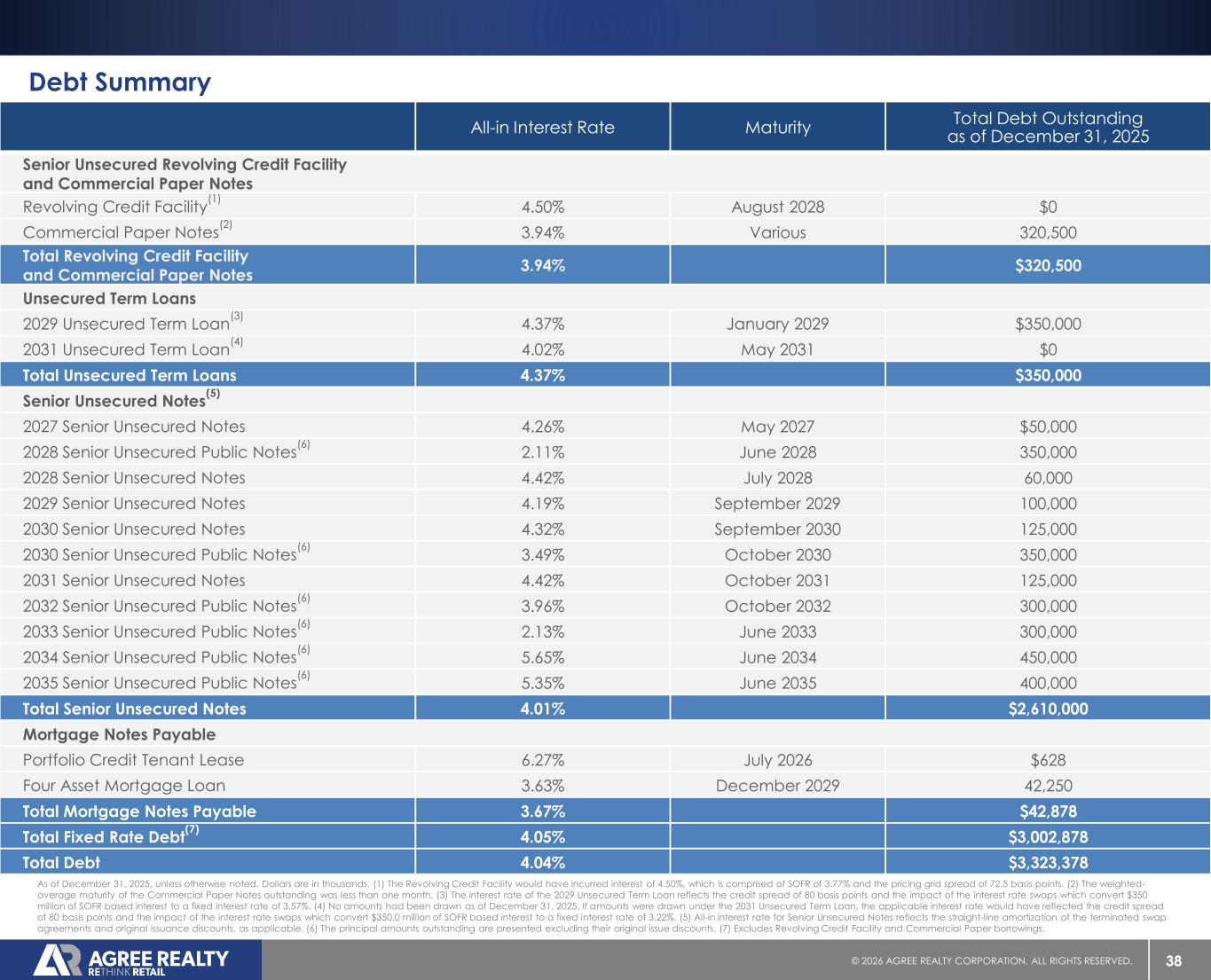Click the Unsecured Term Loans section heading
Image resolution: width=1211 pixels, height=980 pixels.
tap(109, 298)
